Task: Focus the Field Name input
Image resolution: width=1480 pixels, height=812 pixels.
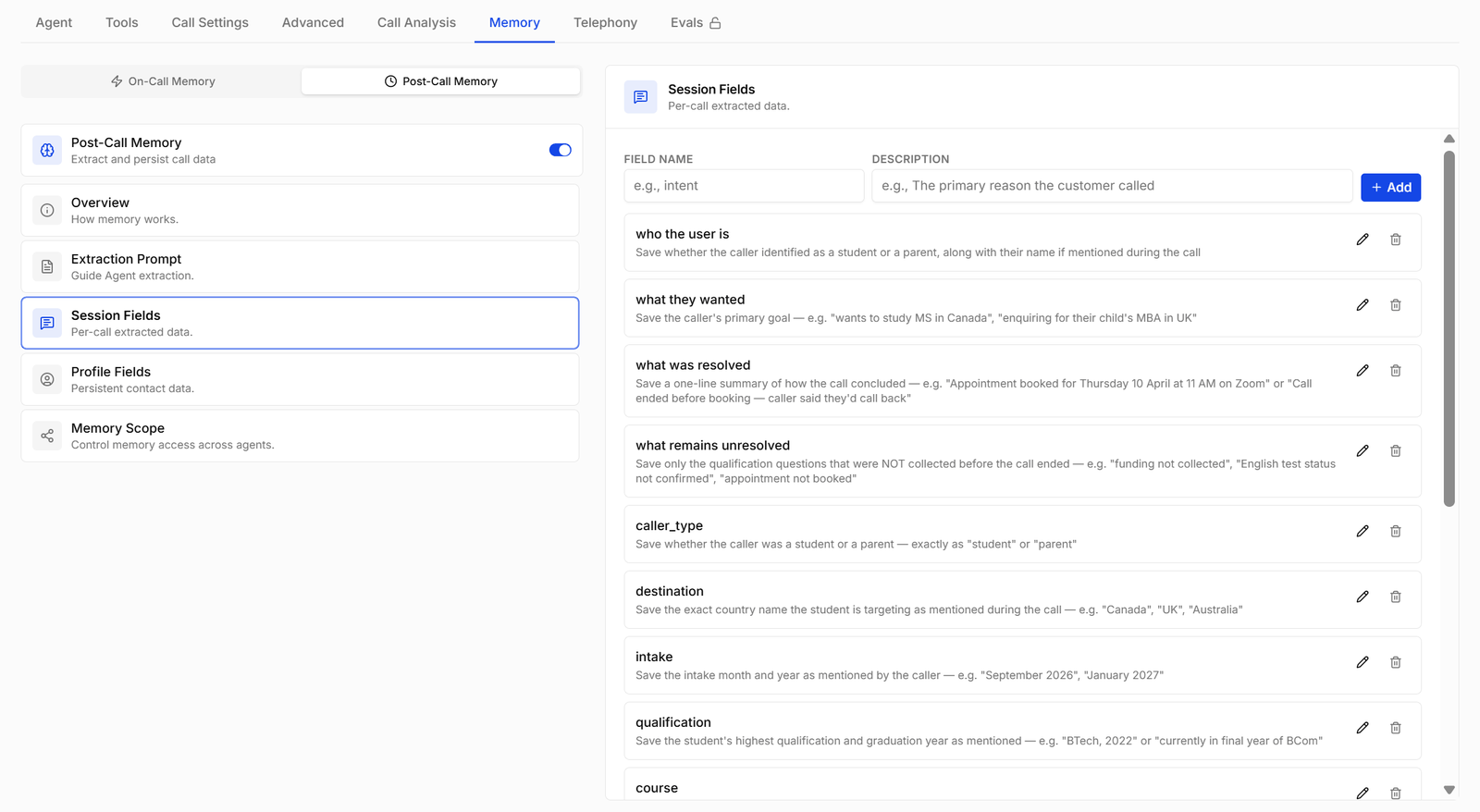Action: [744, 186]
